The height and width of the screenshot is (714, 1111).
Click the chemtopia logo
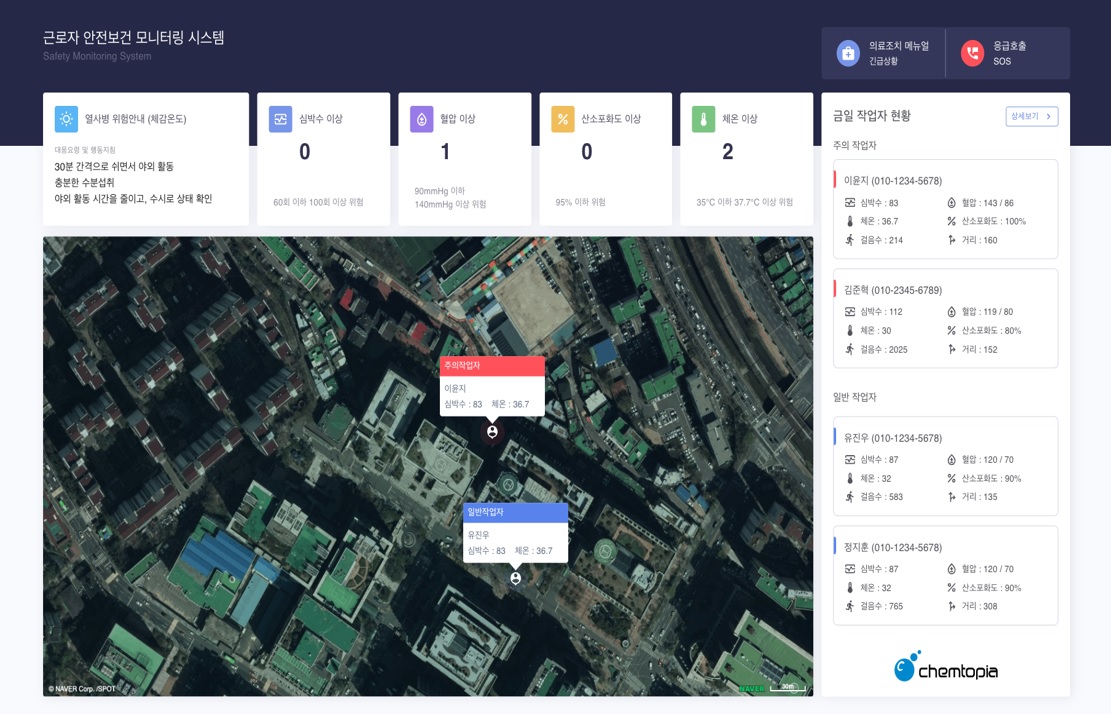[945, 667]
